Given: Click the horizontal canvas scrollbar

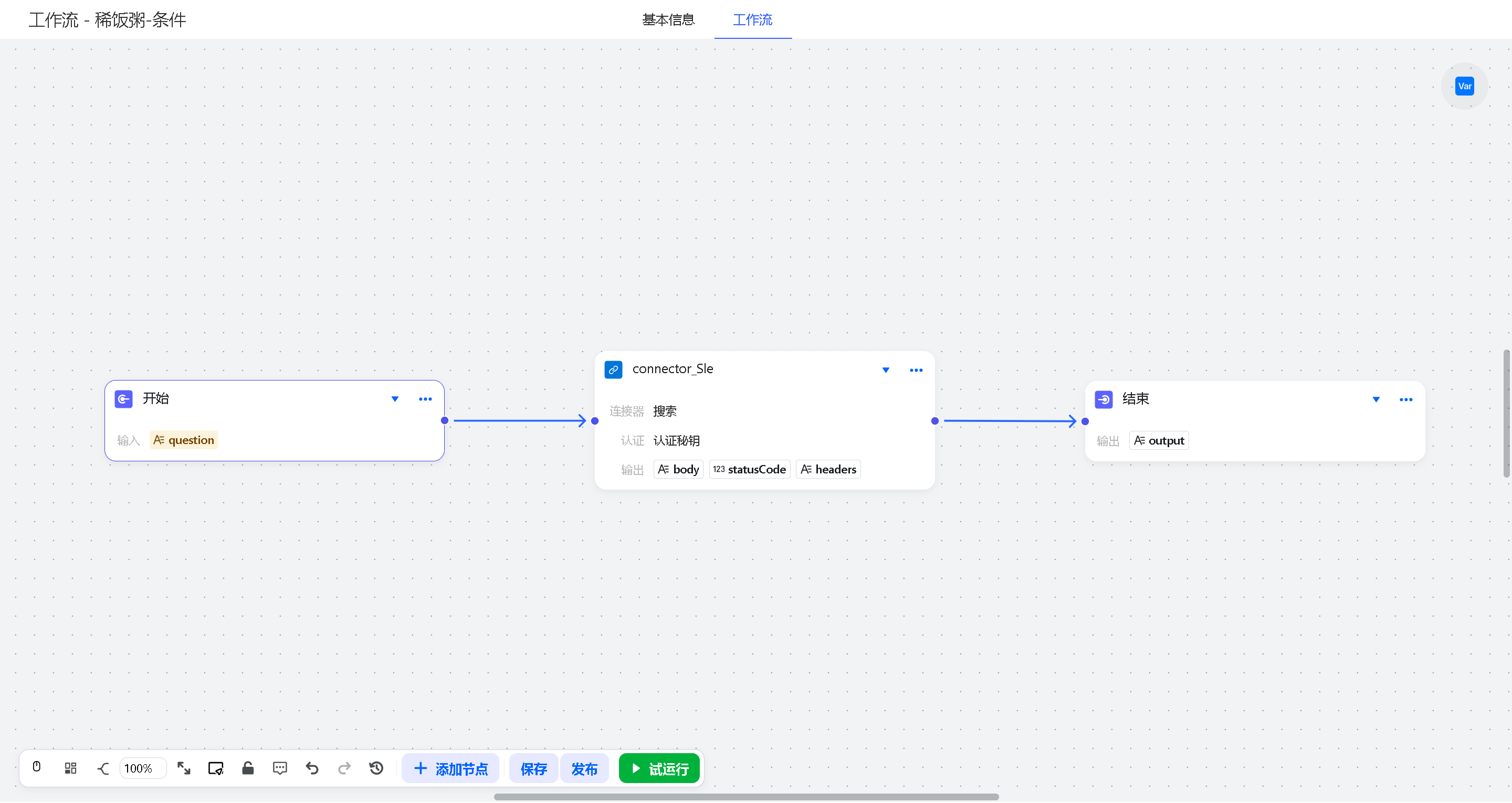Looking at the screenshot, I should coord(745,797).
